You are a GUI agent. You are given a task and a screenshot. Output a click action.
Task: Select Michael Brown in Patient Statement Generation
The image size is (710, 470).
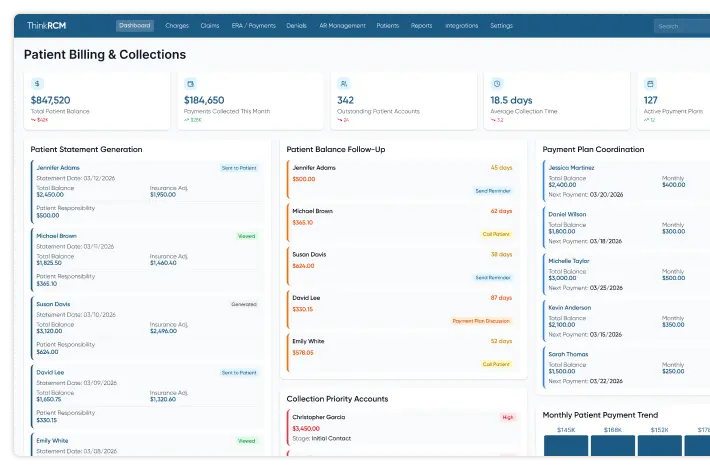pyautogui.click(x=57, y=236)
